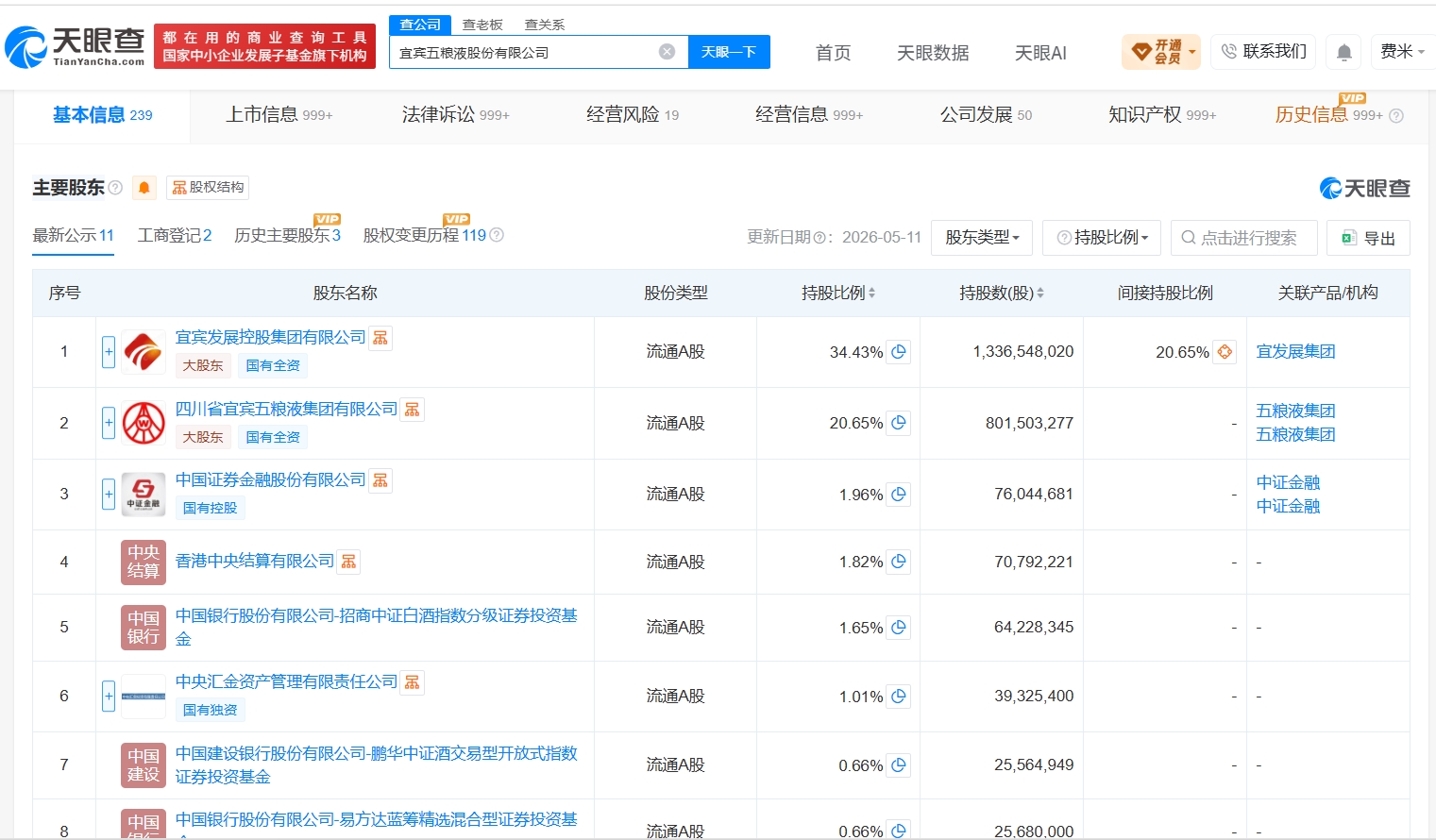Click the 宜宾发展控股集团 company logo
The width and height of the screenshot is (1436, 840).
coord(144,352)
